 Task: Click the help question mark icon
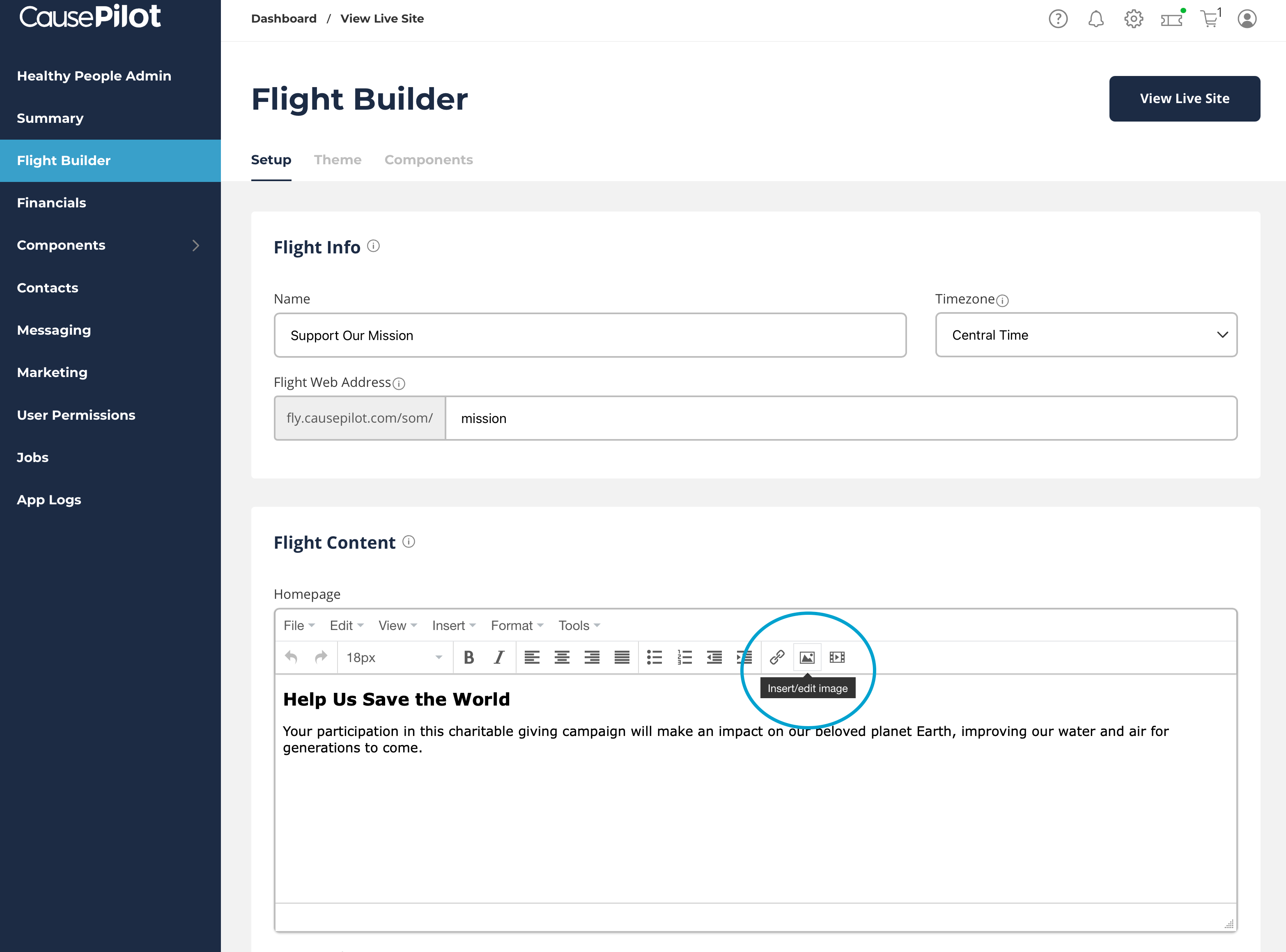(1058, 19)
